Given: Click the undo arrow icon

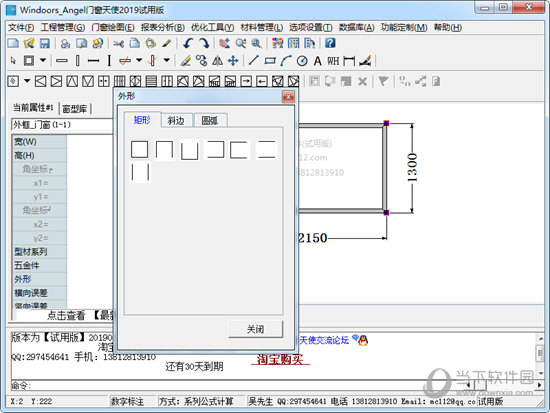Looking at the screenshot, I should 188,43.
